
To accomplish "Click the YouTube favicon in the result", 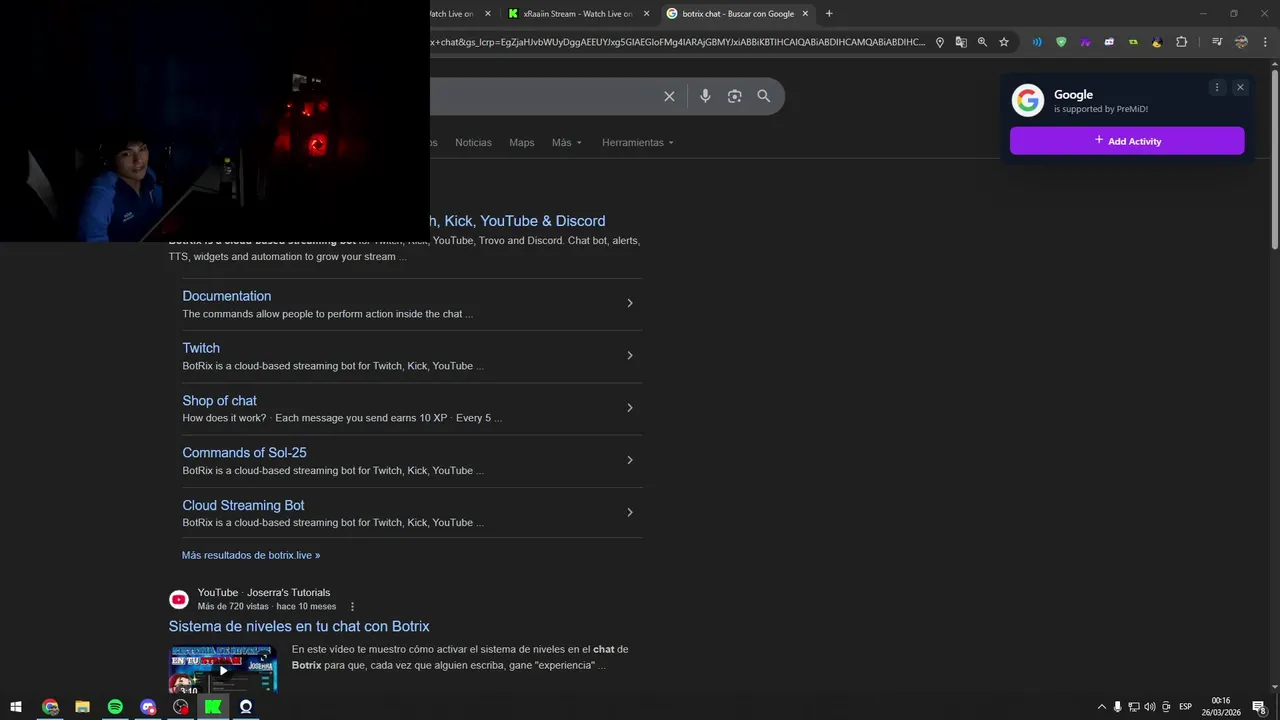I will (x=179, y=599).
